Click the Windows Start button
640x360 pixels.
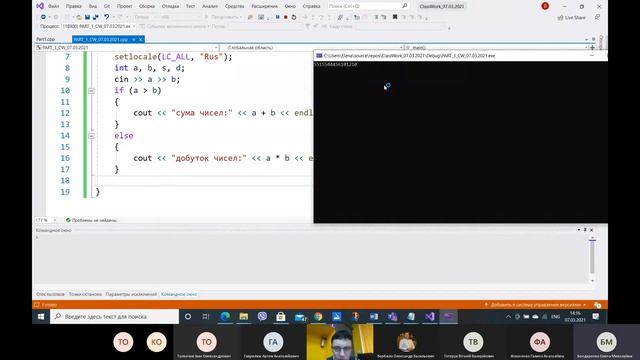point(41,316)
